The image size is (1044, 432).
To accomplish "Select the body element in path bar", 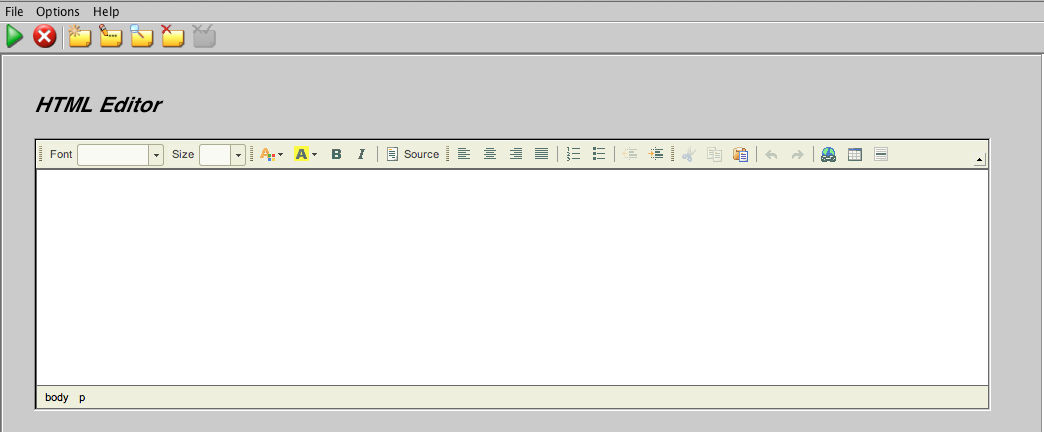I will 57,397.
